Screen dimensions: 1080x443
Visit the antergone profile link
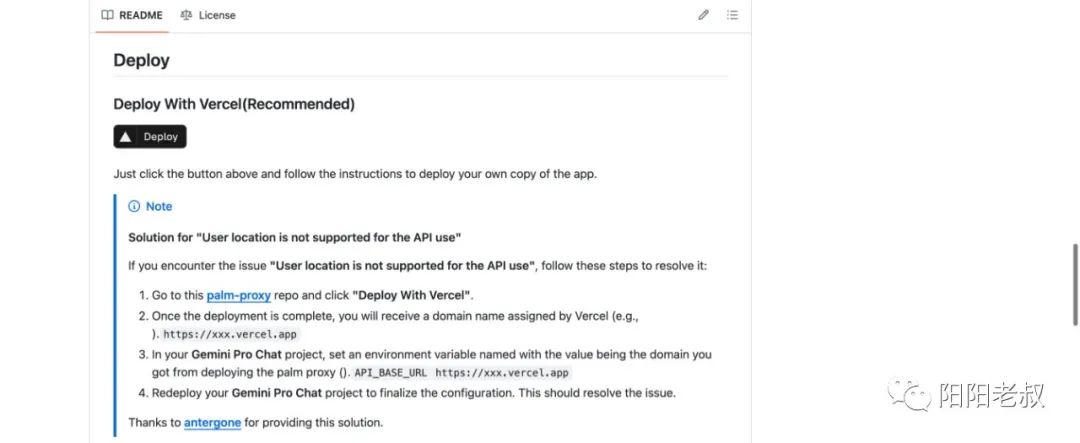(212, 423)
